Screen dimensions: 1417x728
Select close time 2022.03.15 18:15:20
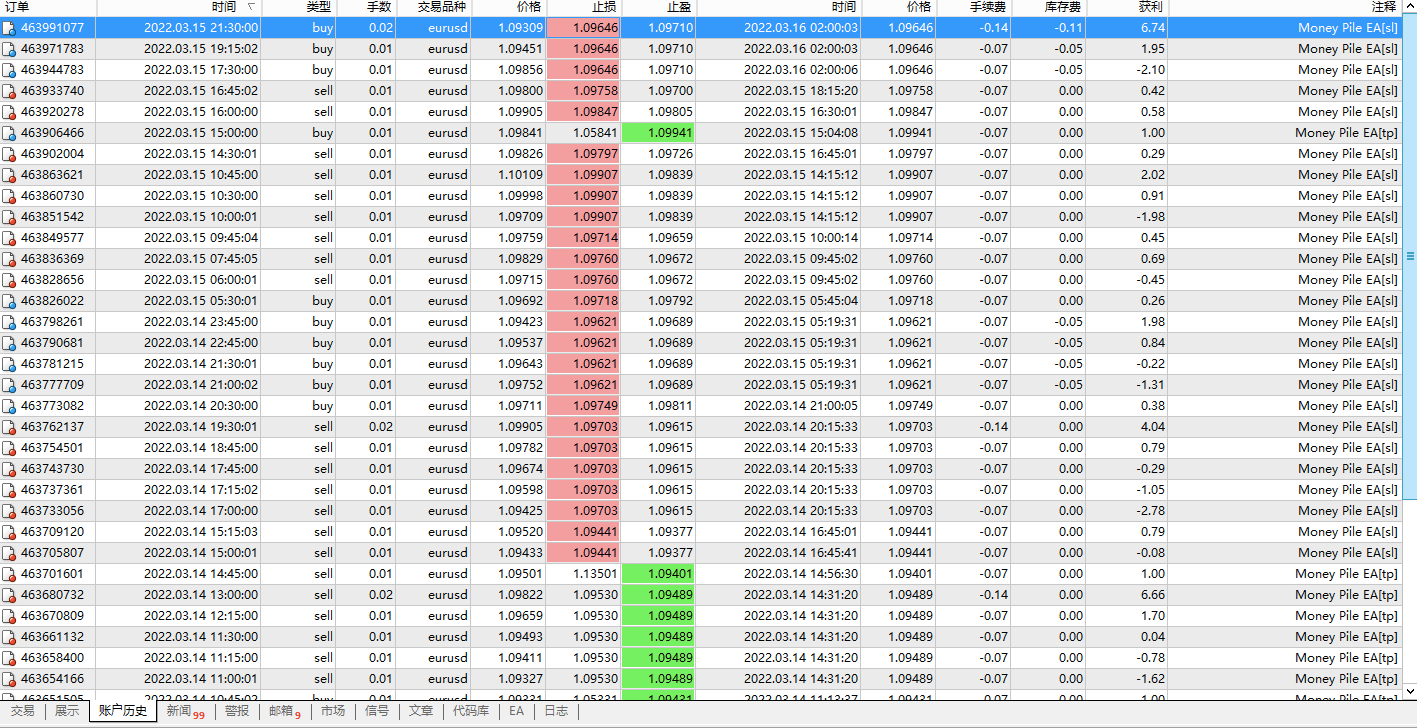point(801,91)
